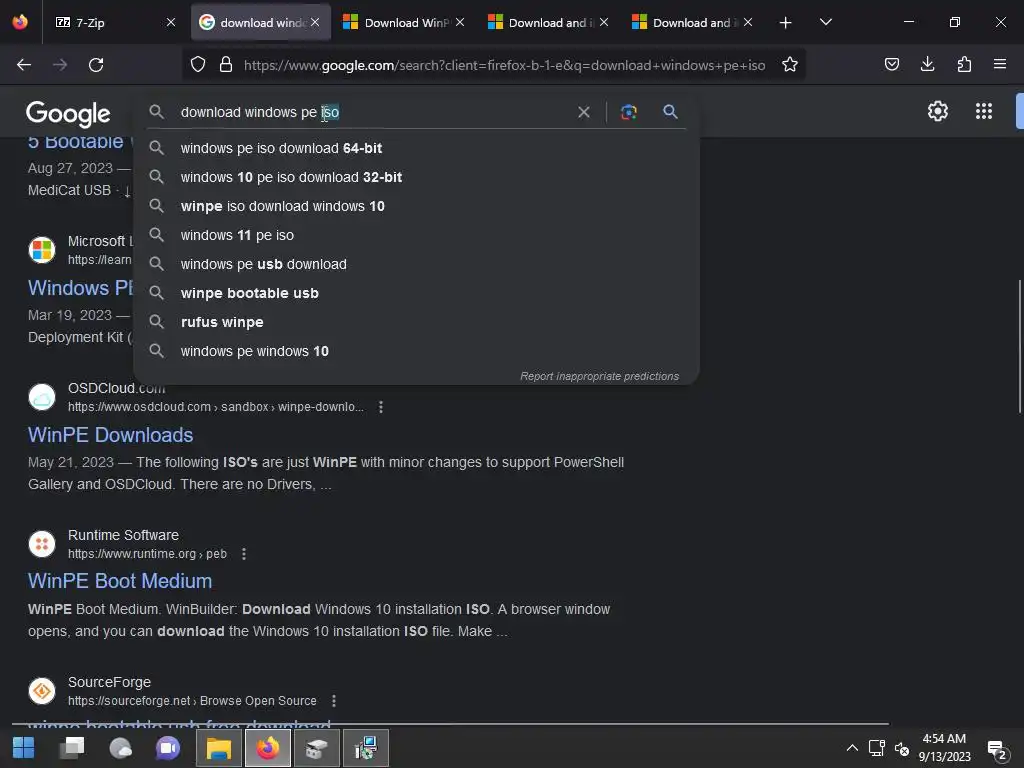Click the muted volume tray icon
The image size is (1024, 768).
coord(902,748)
